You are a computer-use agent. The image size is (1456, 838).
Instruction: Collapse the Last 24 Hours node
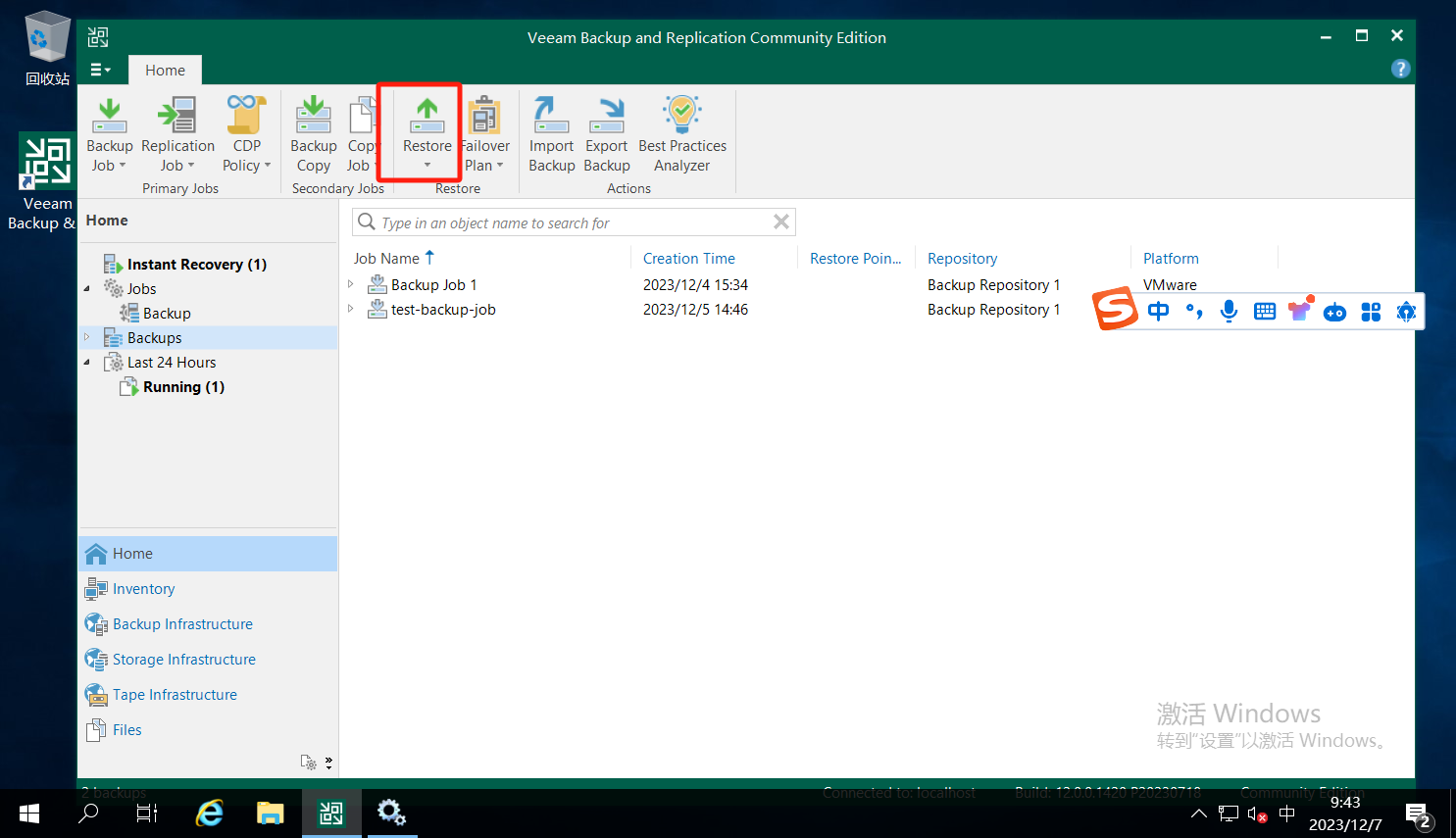tap(87, 362)
